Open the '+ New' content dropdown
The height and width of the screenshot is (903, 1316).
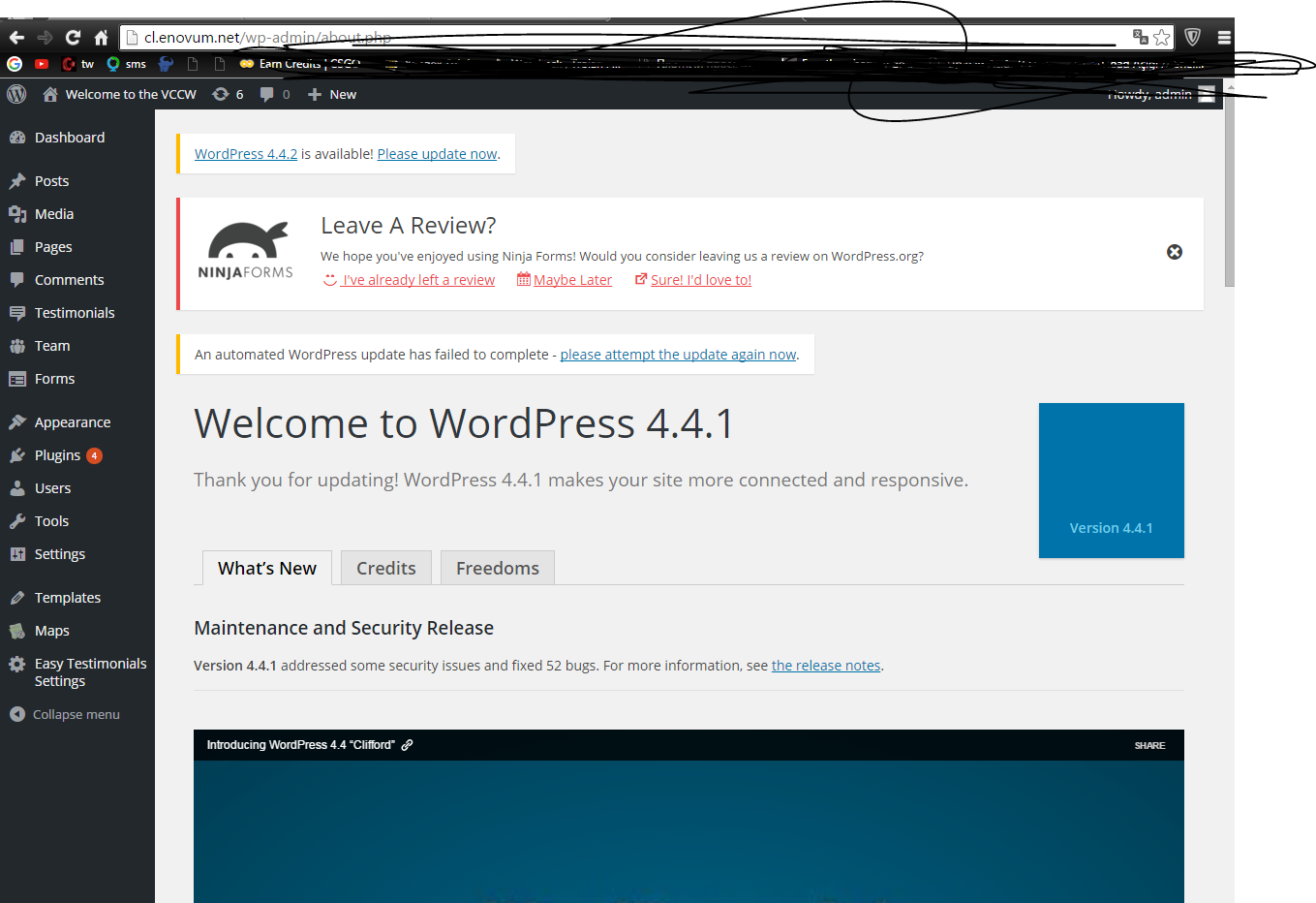coord(332,94)
